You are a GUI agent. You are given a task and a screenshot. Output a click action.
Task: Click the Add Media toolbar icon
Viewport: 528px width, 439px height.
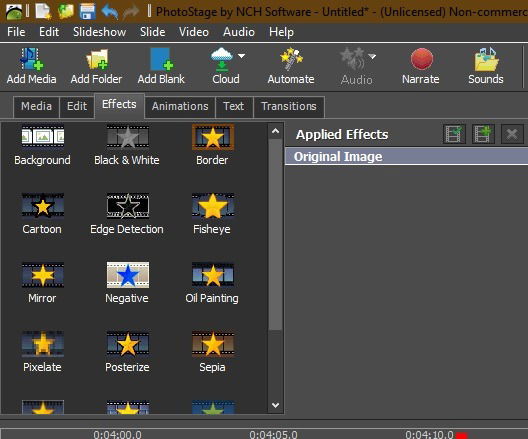[x=31, y=66]
